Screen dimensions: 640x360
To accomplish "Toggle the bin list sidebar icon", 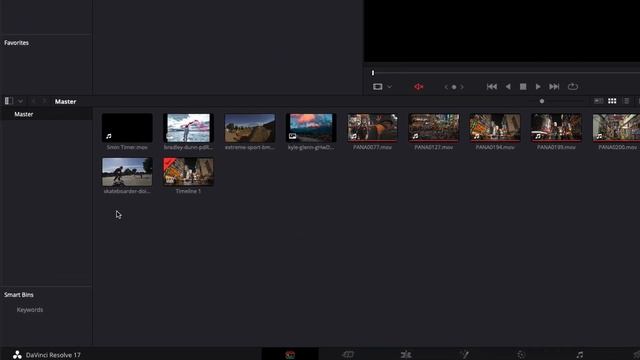I will click(x=9, y=101).
